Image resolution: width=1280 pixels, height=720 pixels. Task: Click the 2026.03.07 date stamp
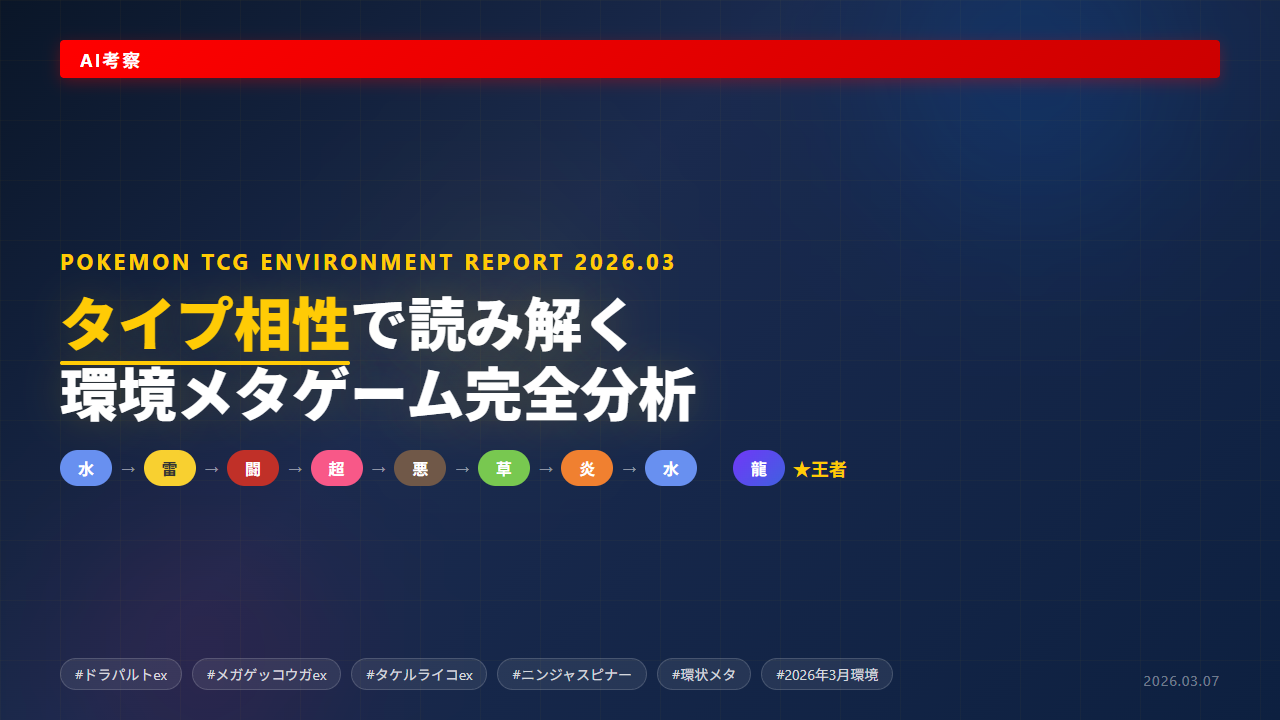pyautogui.click(x=1181, y=681)
